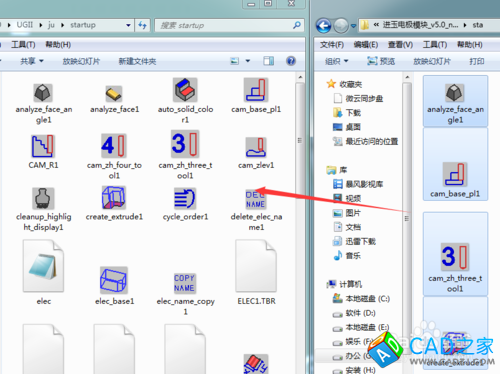Open 查看(V) menu in right window

[400, 45]
